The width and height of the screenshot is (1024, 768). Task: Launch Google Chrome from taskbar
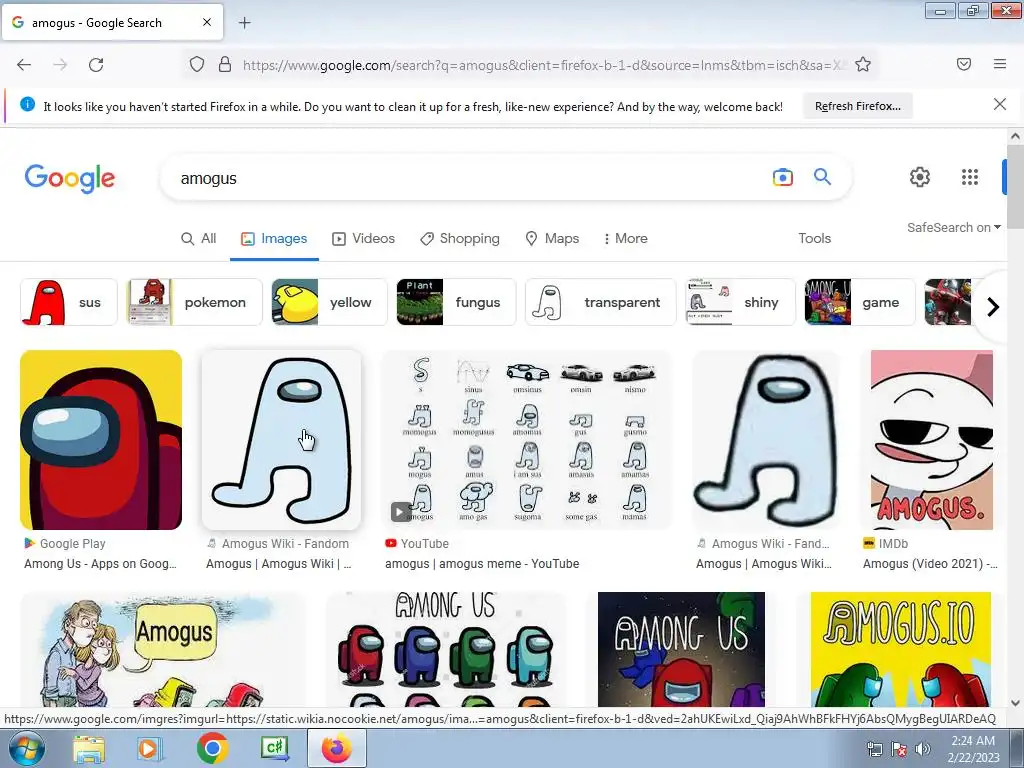tap(212, 748)
